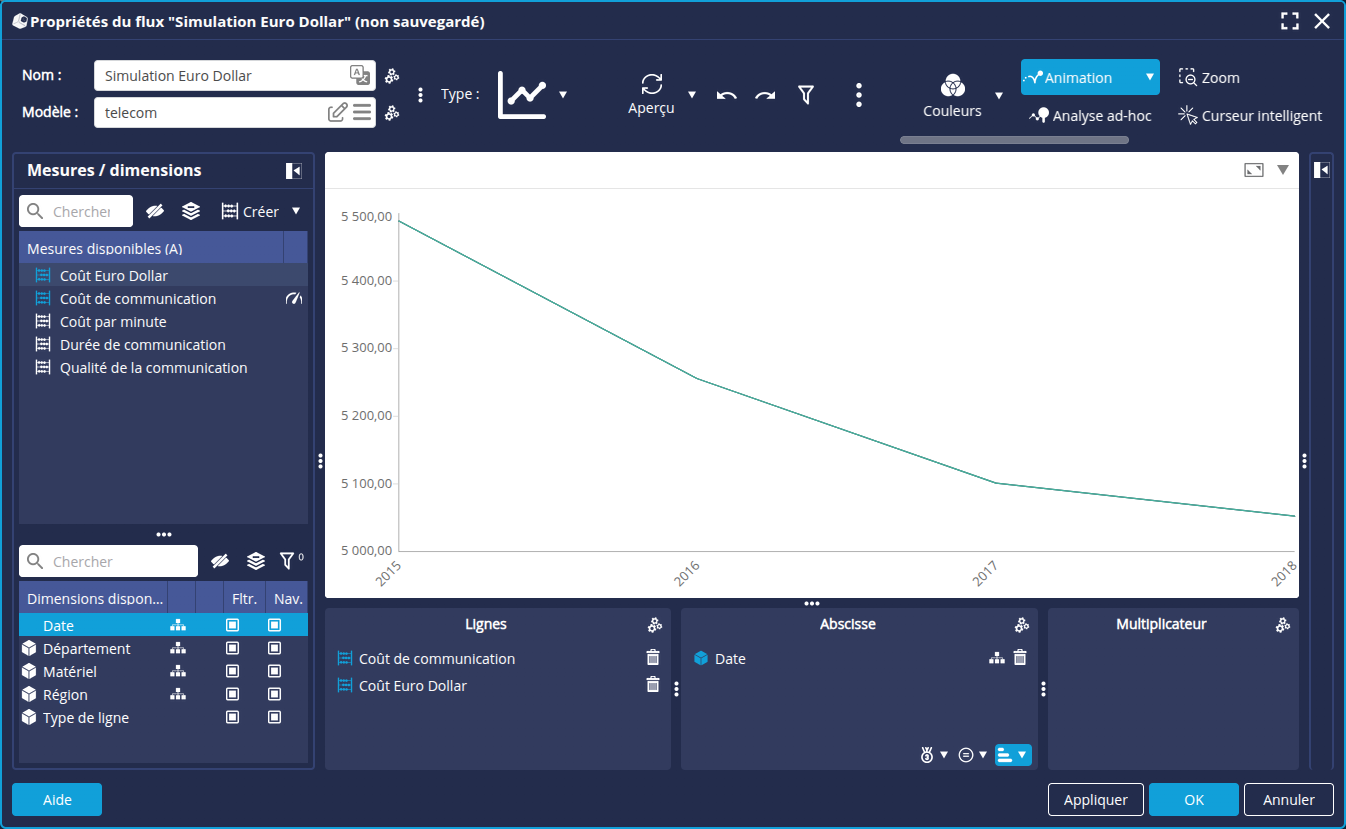Image resolution: width=1346 pixels, height=829 pixels.
Task: Open the filter funnel in top toolbar
Action: 806,94
